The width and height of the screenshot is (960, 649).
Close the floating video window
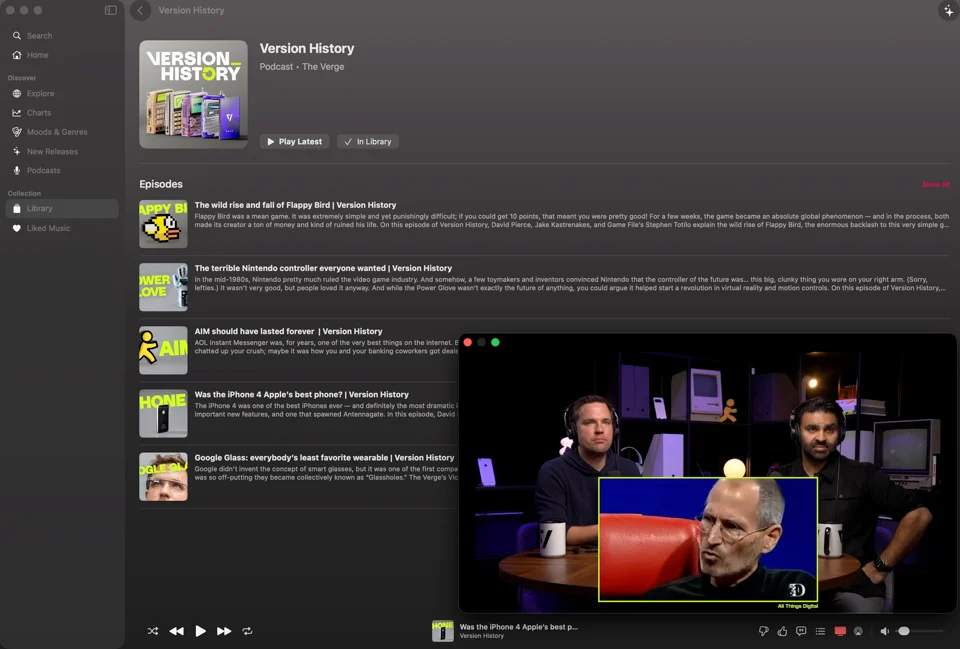pos(468,342)
